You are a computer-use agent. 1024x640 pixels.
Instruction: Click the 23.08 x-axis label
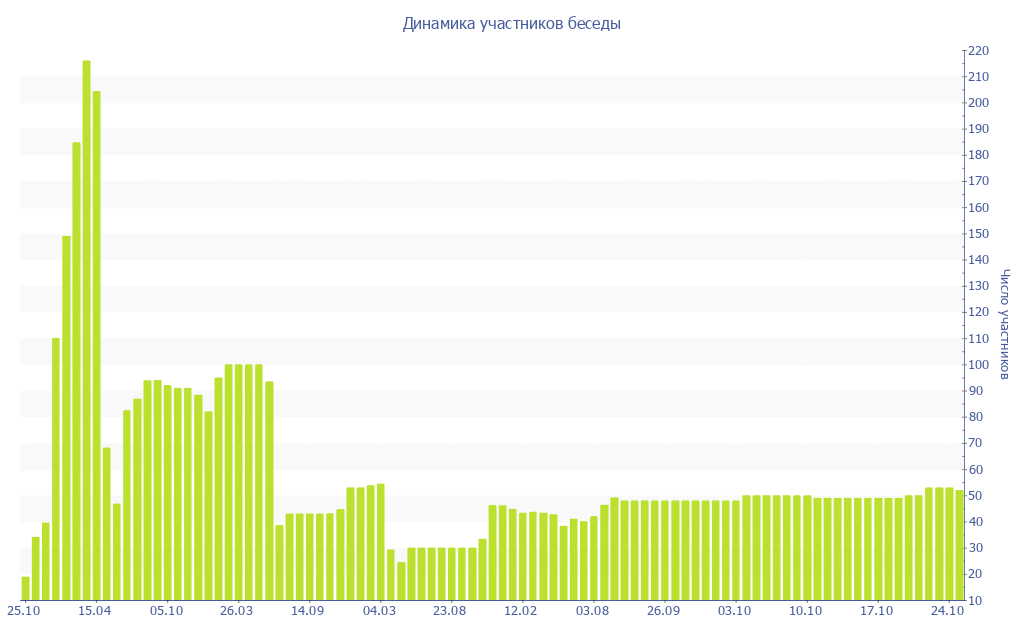(450, 611)
